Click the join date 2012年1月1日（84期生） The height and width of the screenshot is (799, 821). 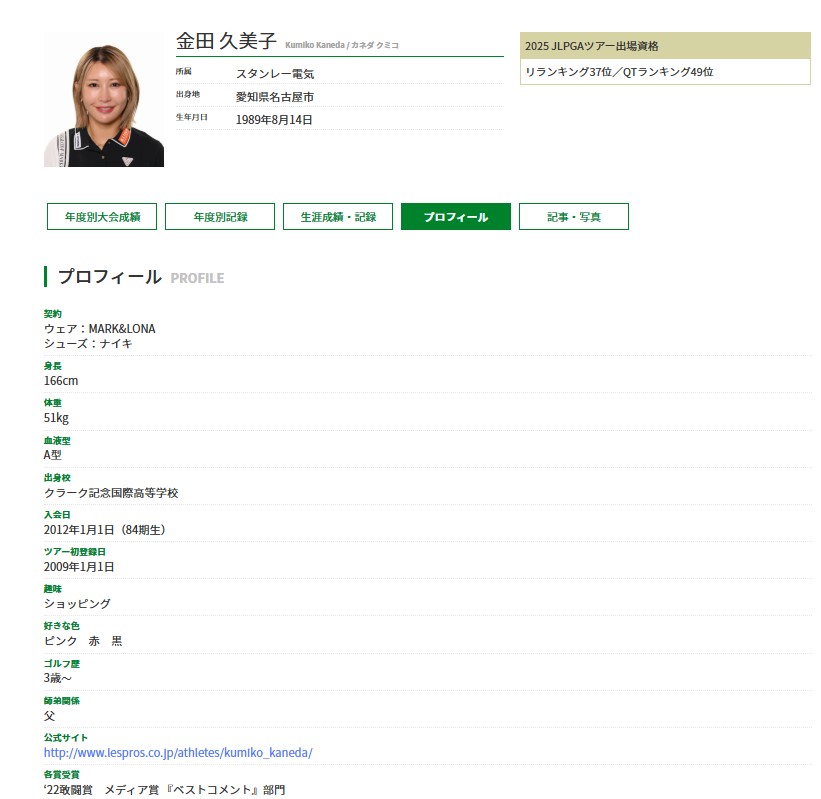[x=105, y=530]
